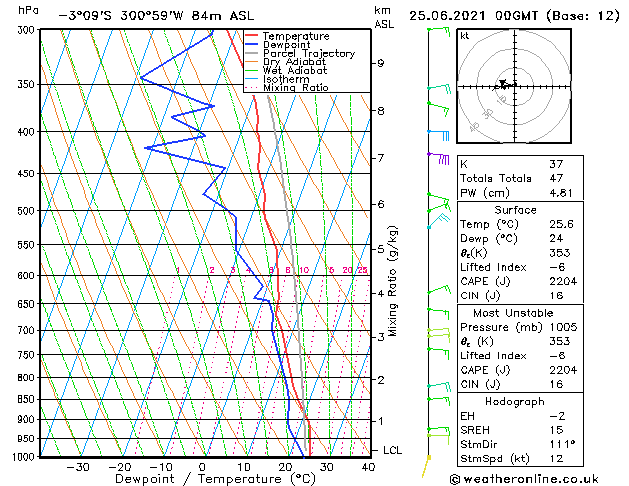
Task: Click the EH value -2
Action: 557,416
